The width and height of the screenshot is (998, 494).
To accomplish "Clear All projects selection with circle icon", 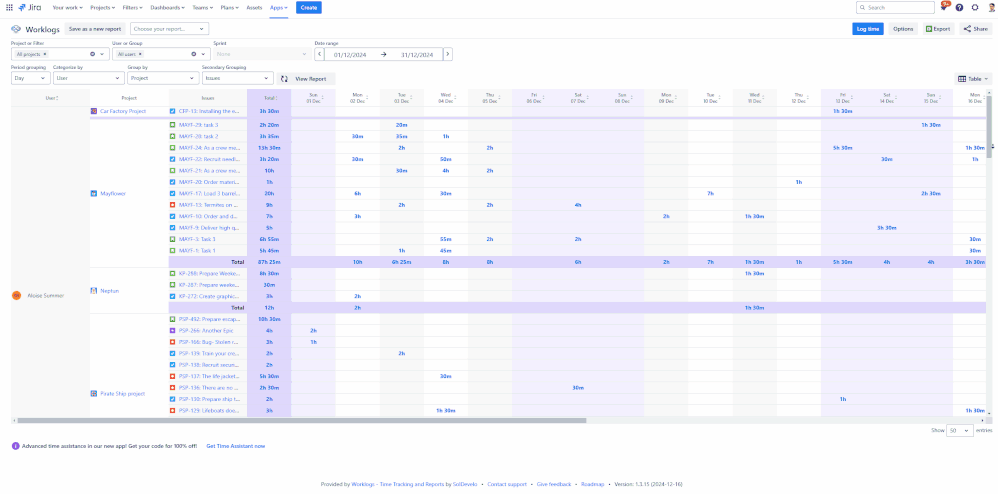I will pos(92,54).
